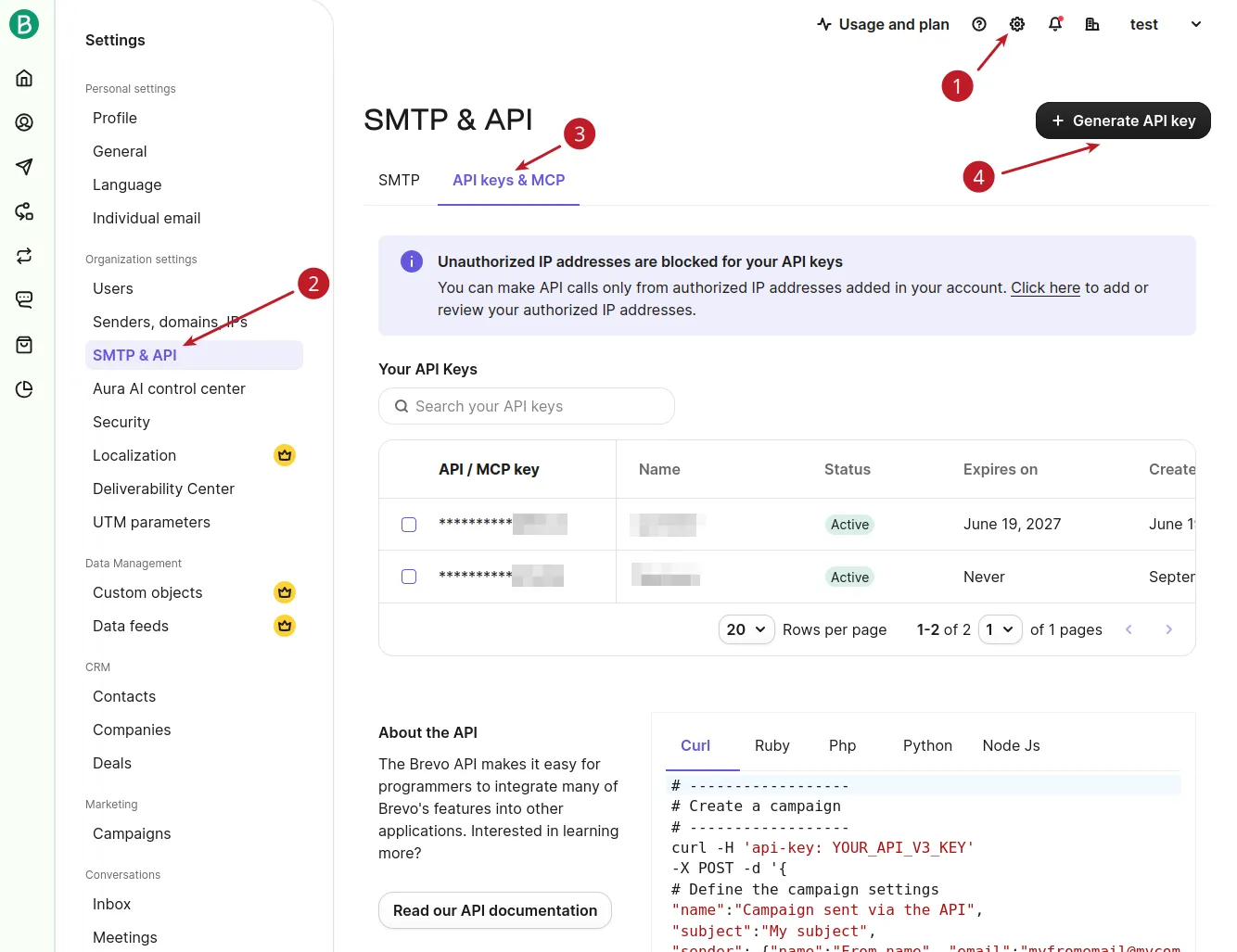
Task: Click Generate API key button
Action: (x=1123, y=121)
